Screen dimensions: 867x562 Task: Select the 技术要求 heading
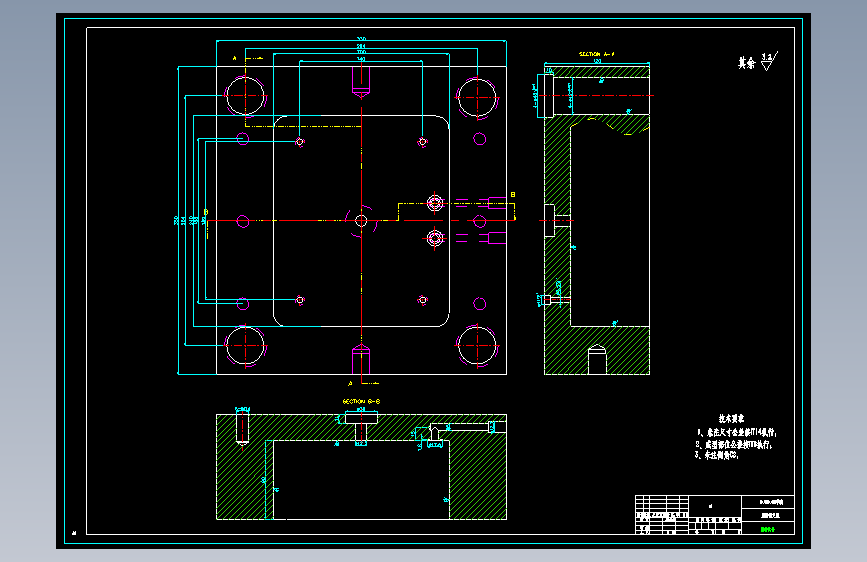point(731,419)
